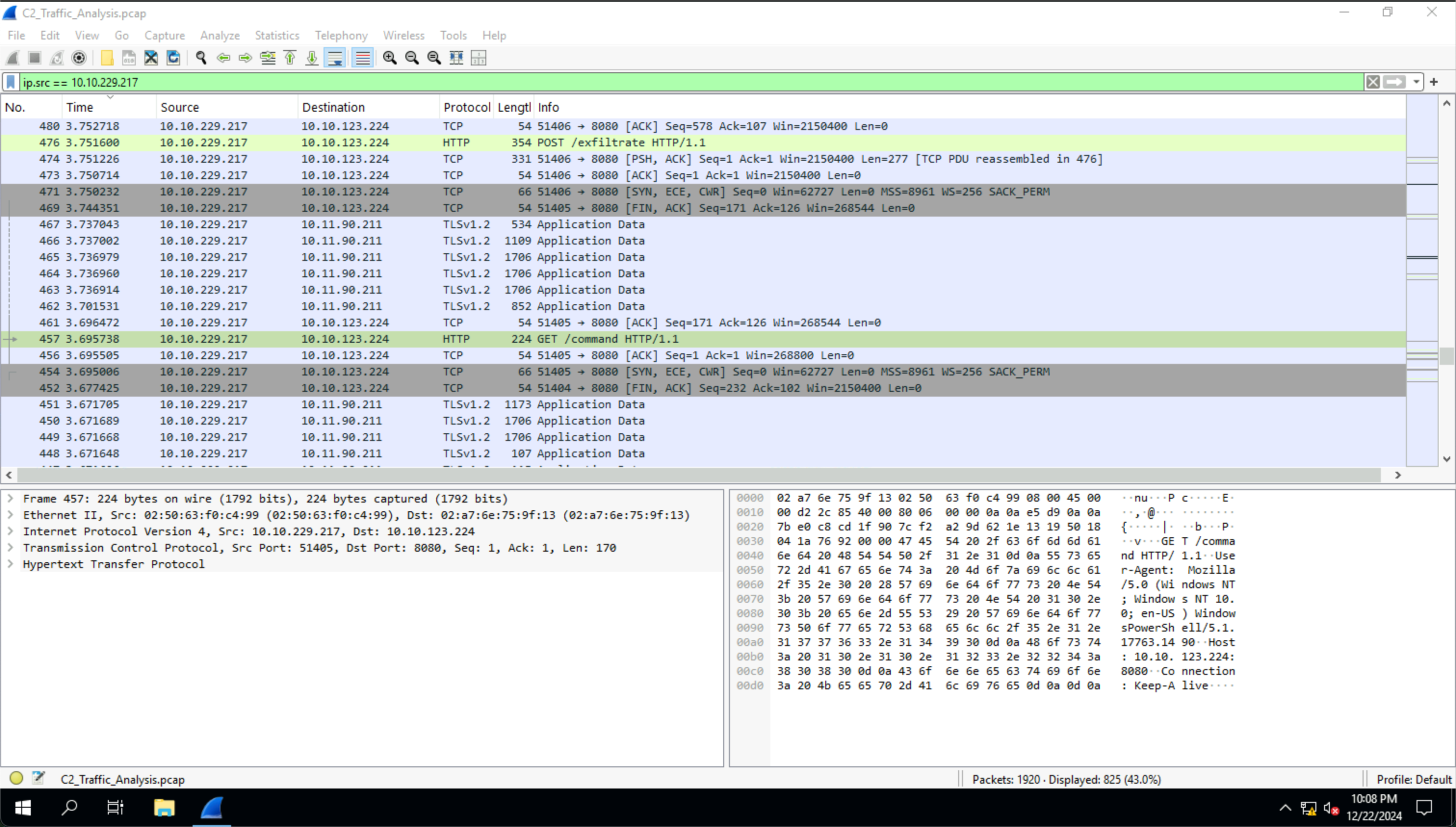
Task: Expand the Hypertext Transfer Protocol section
Action: click(10, 564)
